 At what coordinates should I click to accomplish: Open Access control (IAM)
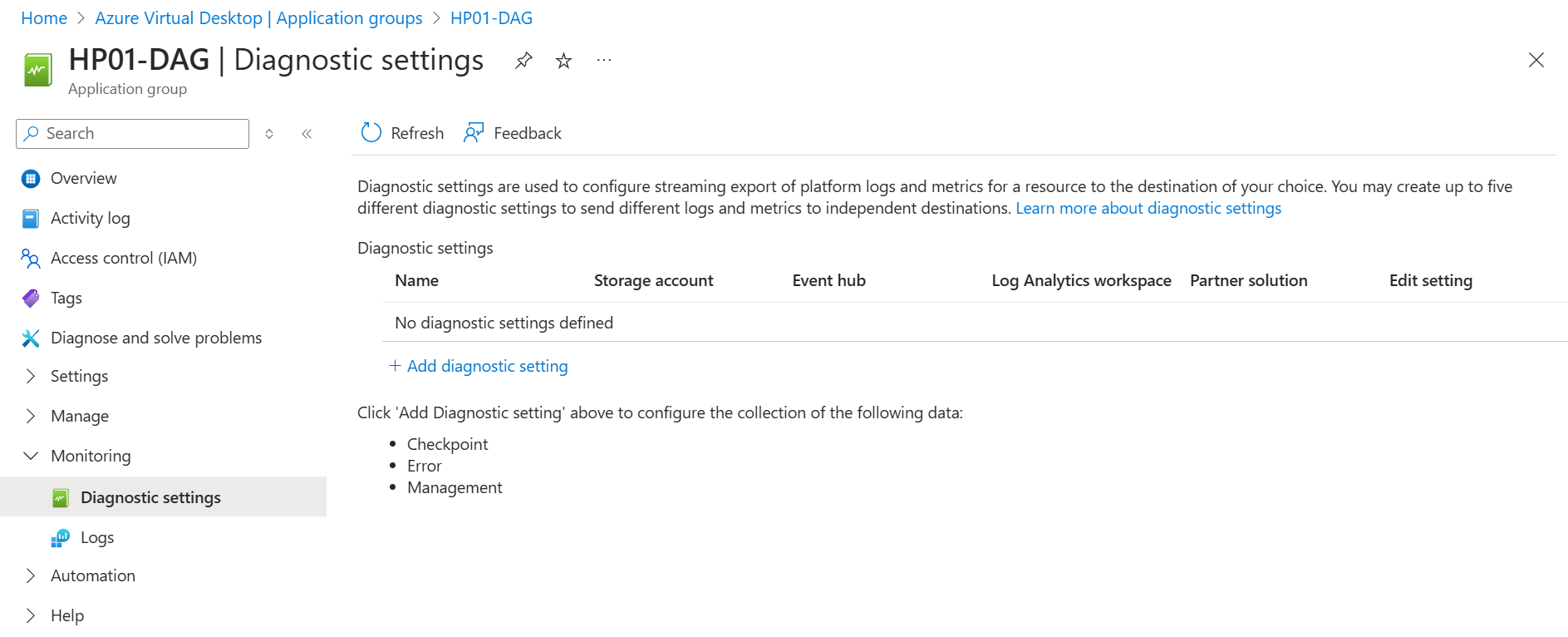coord(124,259)
